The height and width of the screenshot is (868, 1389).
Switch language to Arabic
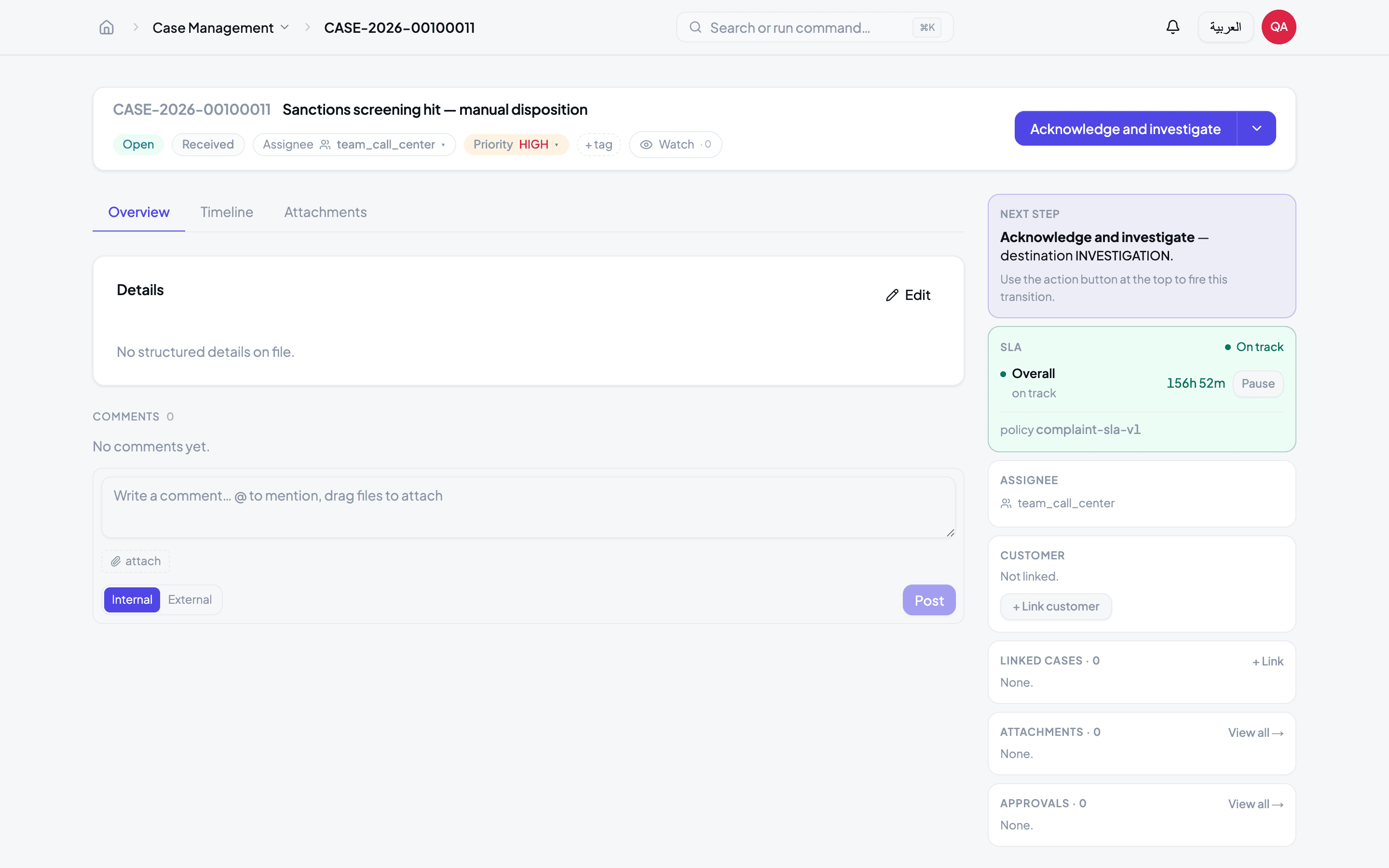click(x=1226, y=27)
